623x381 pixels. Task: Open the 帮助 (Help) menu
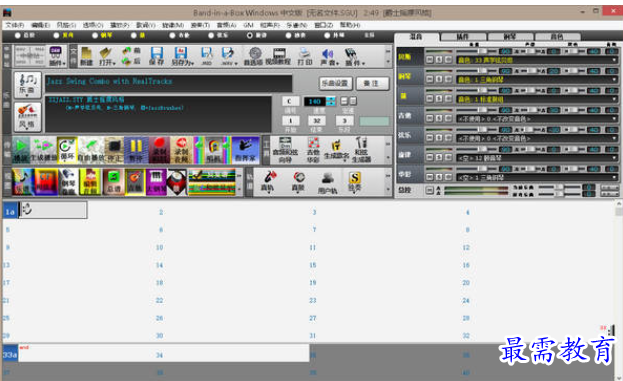click(350, 25)
